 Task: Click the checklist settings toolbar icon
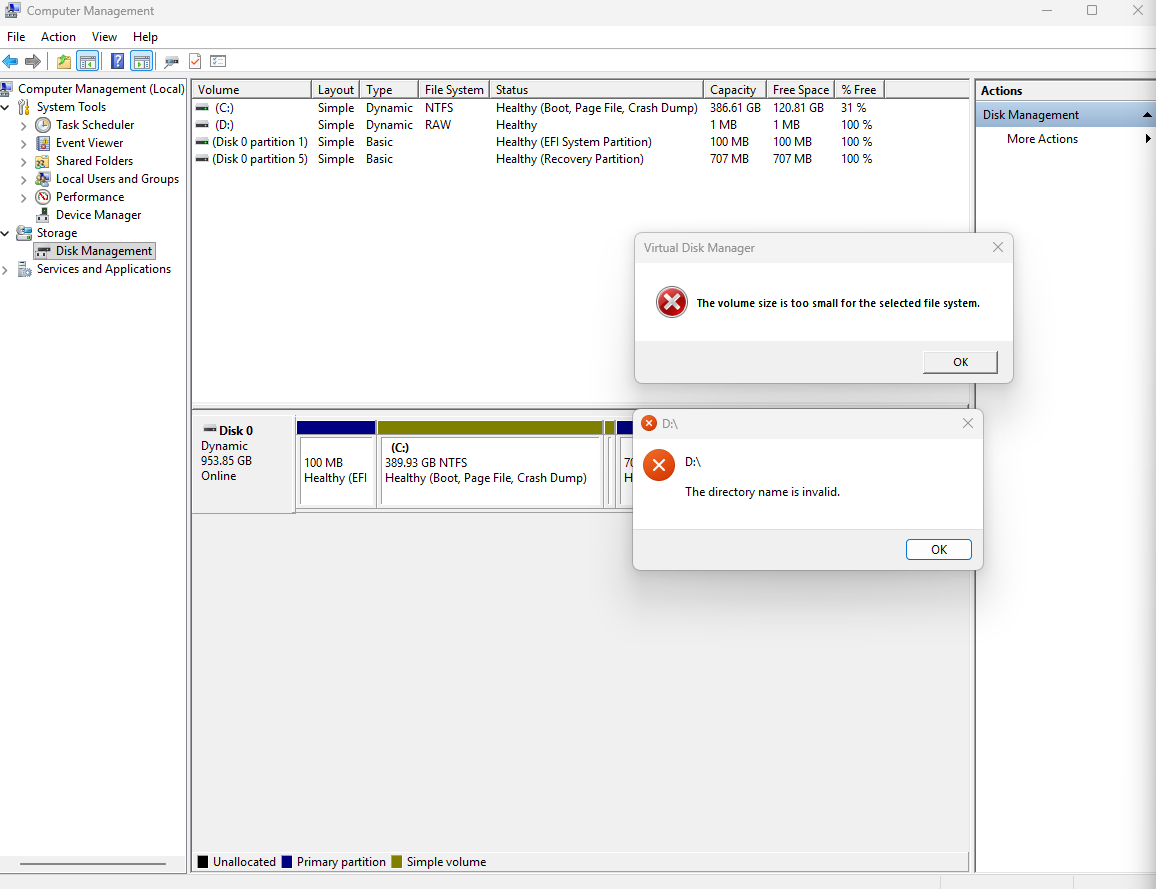pyautogui.click(x=218, y=61)
